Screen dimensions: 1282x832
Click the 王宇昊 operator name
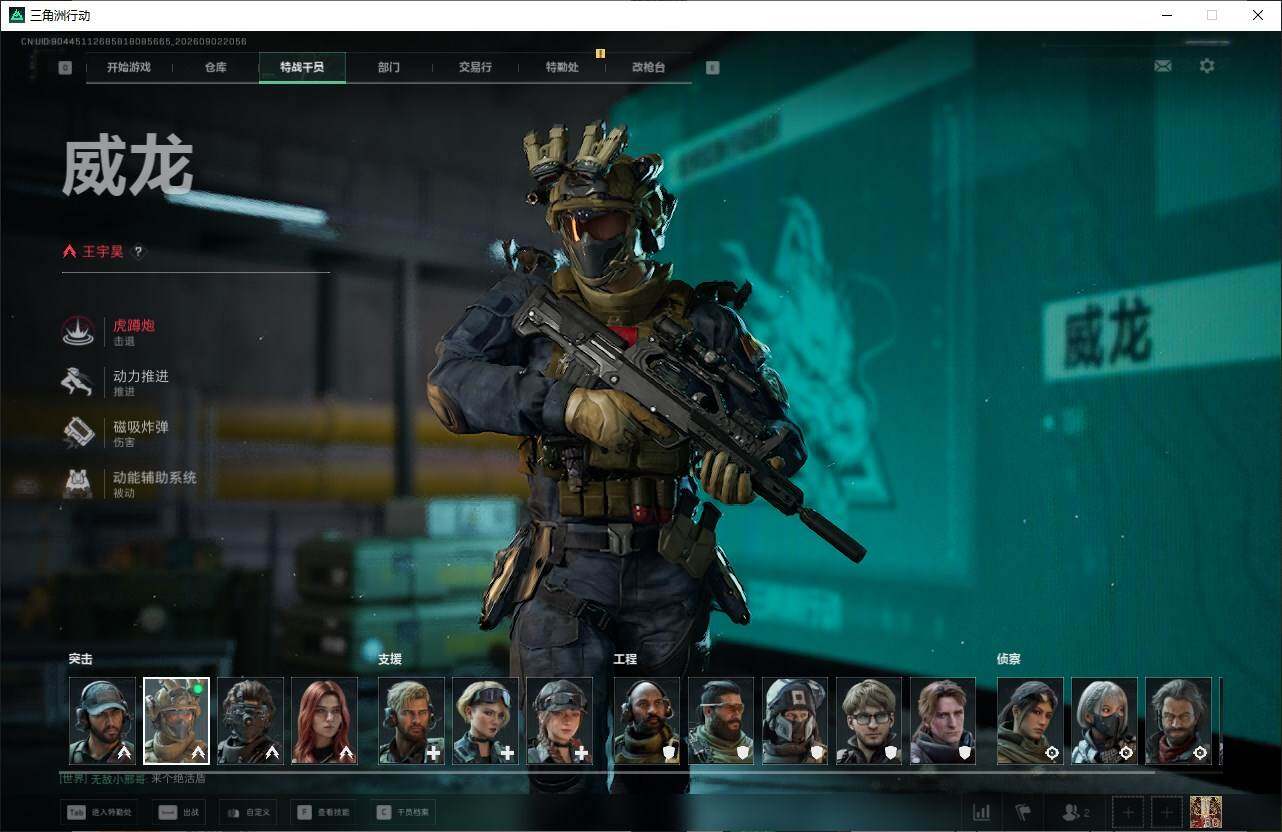[x=103, y=252]
